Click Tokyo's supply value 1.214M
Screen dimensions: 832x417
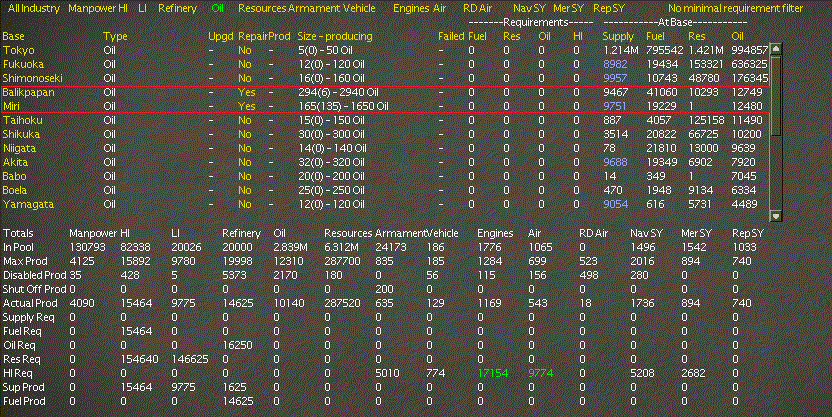click(621, 50)
